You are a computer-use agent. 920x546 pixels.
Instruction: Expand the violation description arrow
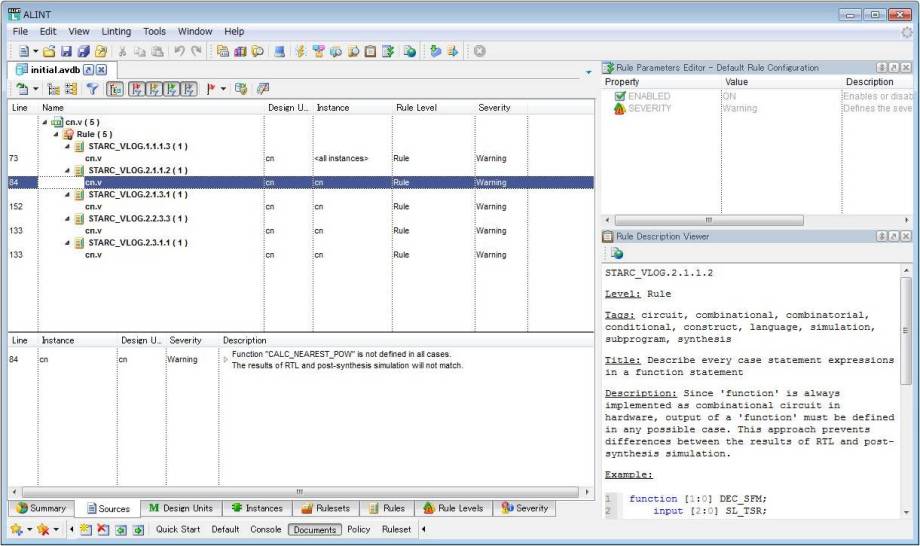click(226, 360)
